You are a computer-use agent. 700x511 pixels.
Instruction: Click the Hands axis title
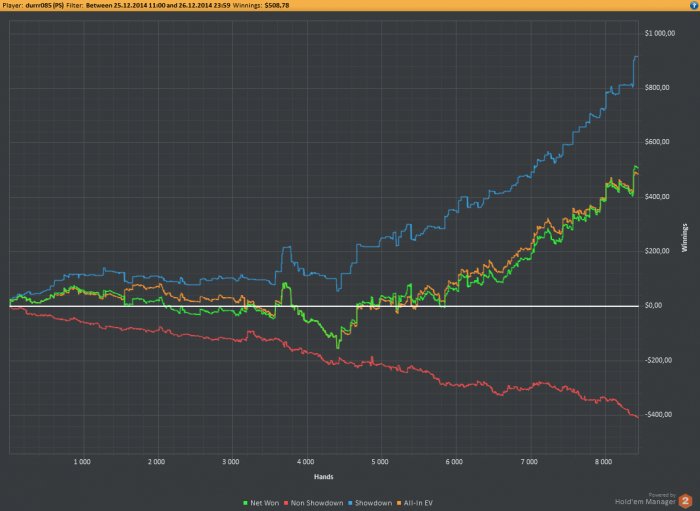[x=324, y=477]
